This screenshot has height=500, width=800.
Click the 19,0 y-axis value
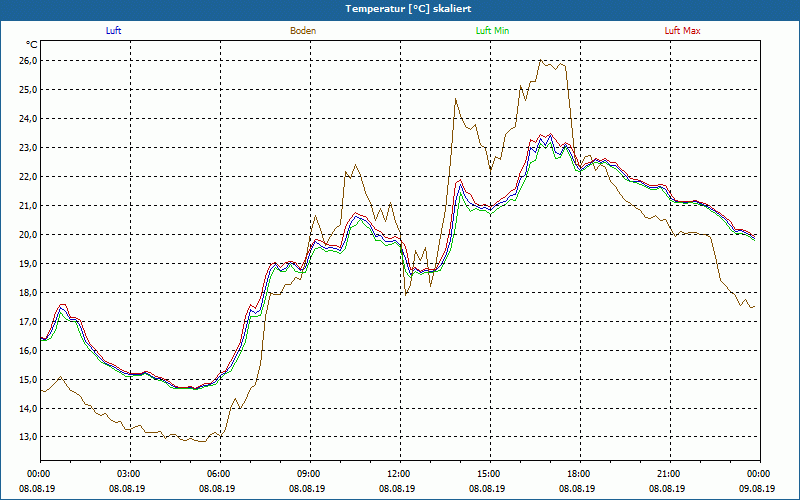[29, 264]
